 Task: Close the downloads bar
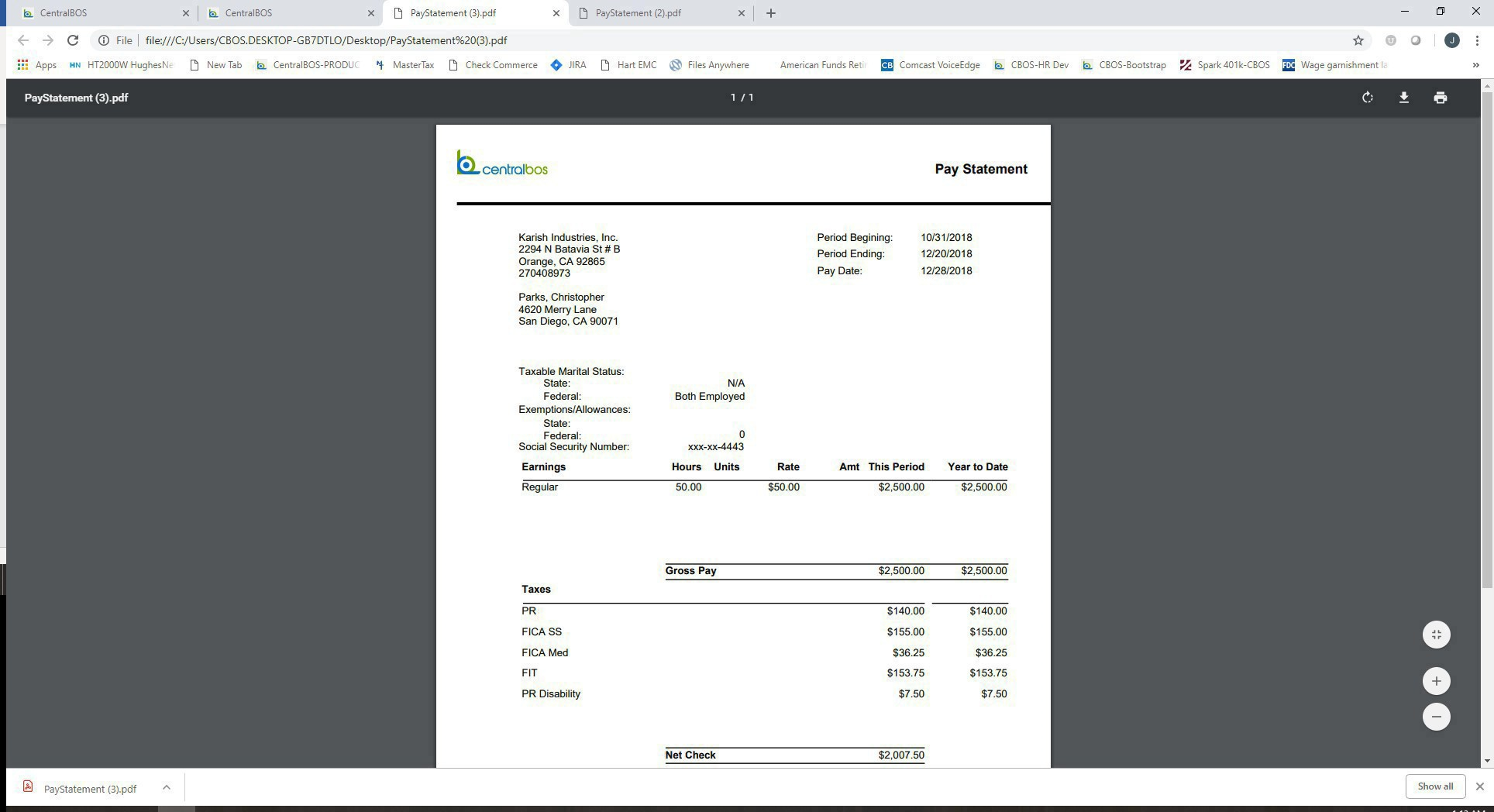coord(1479,786)
